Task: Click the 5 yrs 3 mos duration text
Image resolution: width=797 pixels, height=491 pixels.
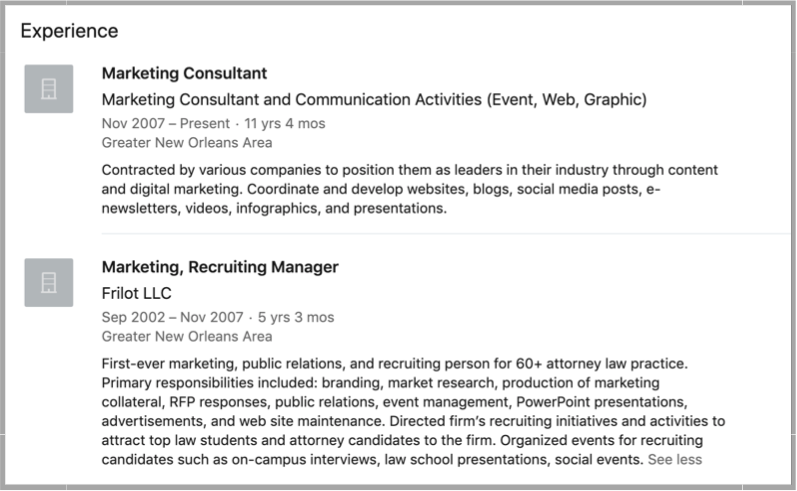Action: 296,317
